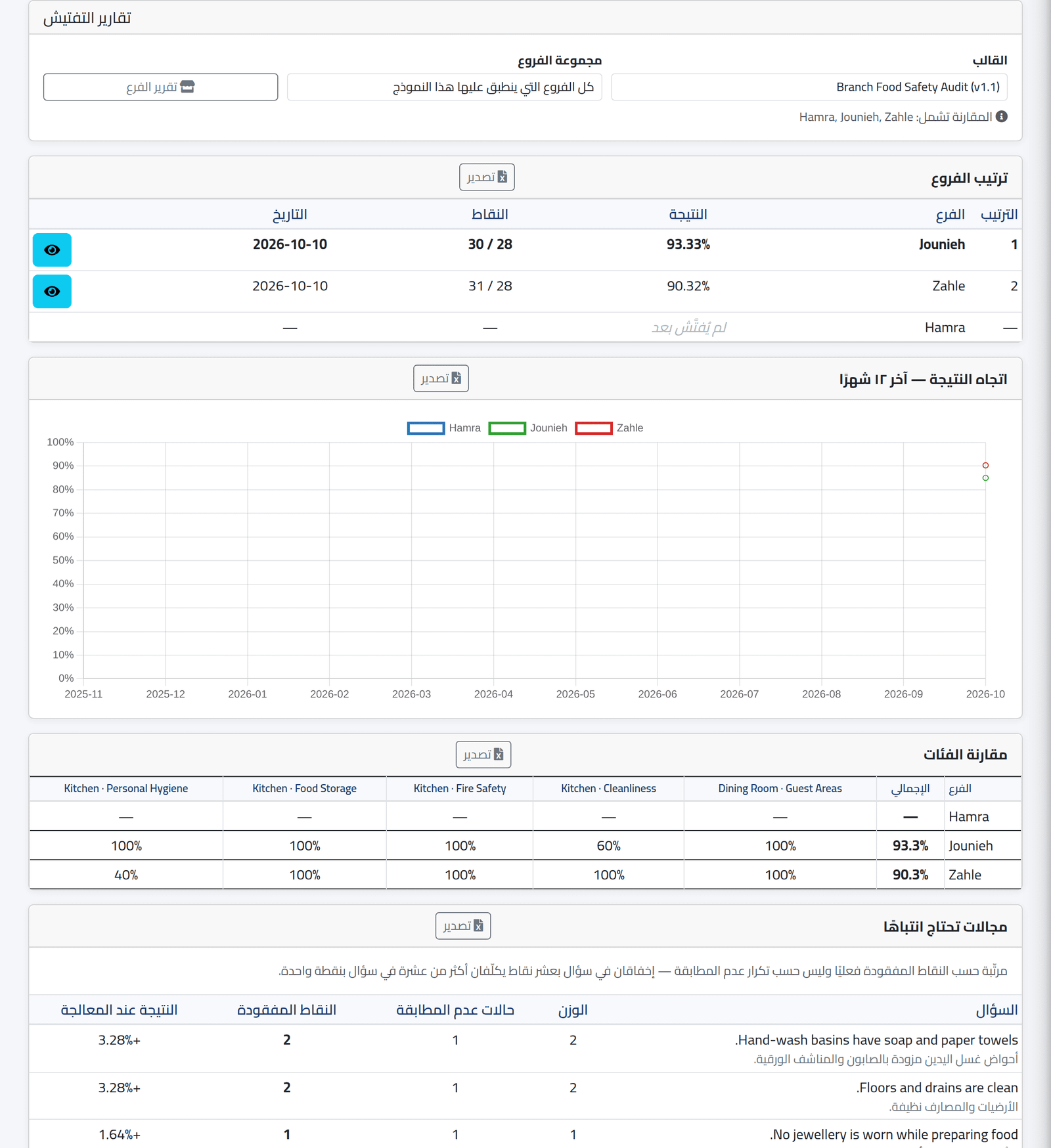Select Hamra row not inspected yet text
Viewport: 1051px width, 1148px height.
coord(688,327)
